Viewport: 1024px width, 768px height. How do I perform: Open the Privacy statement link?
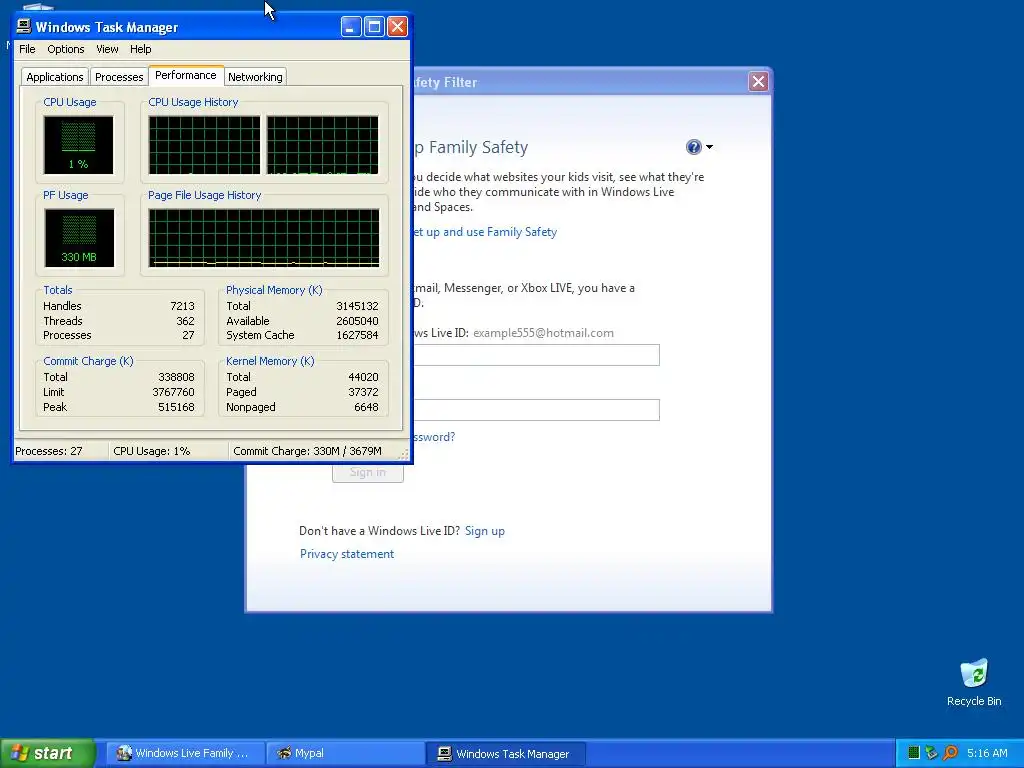(347, 554)
